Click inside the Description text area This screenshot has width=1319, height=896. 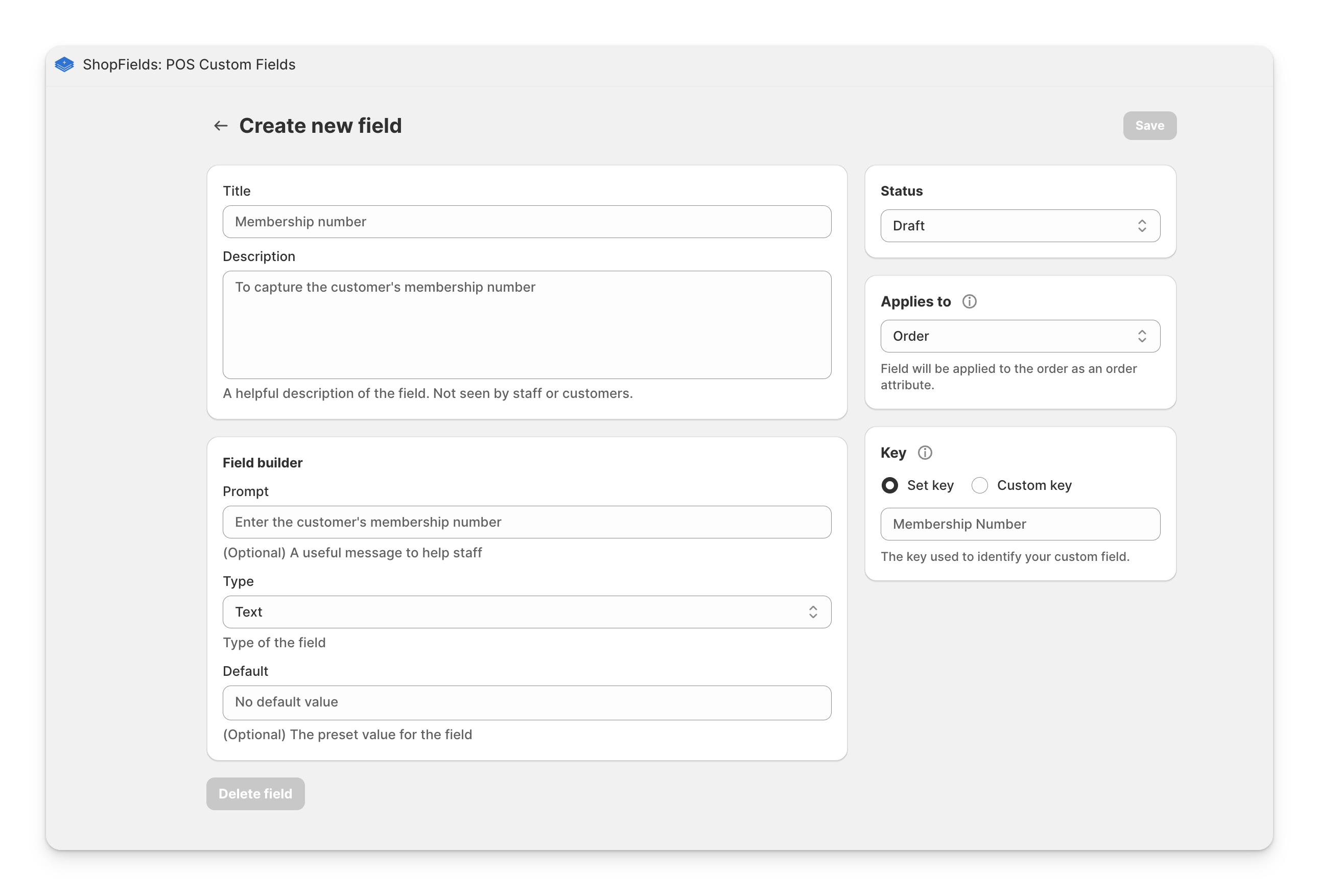(527, 325)
